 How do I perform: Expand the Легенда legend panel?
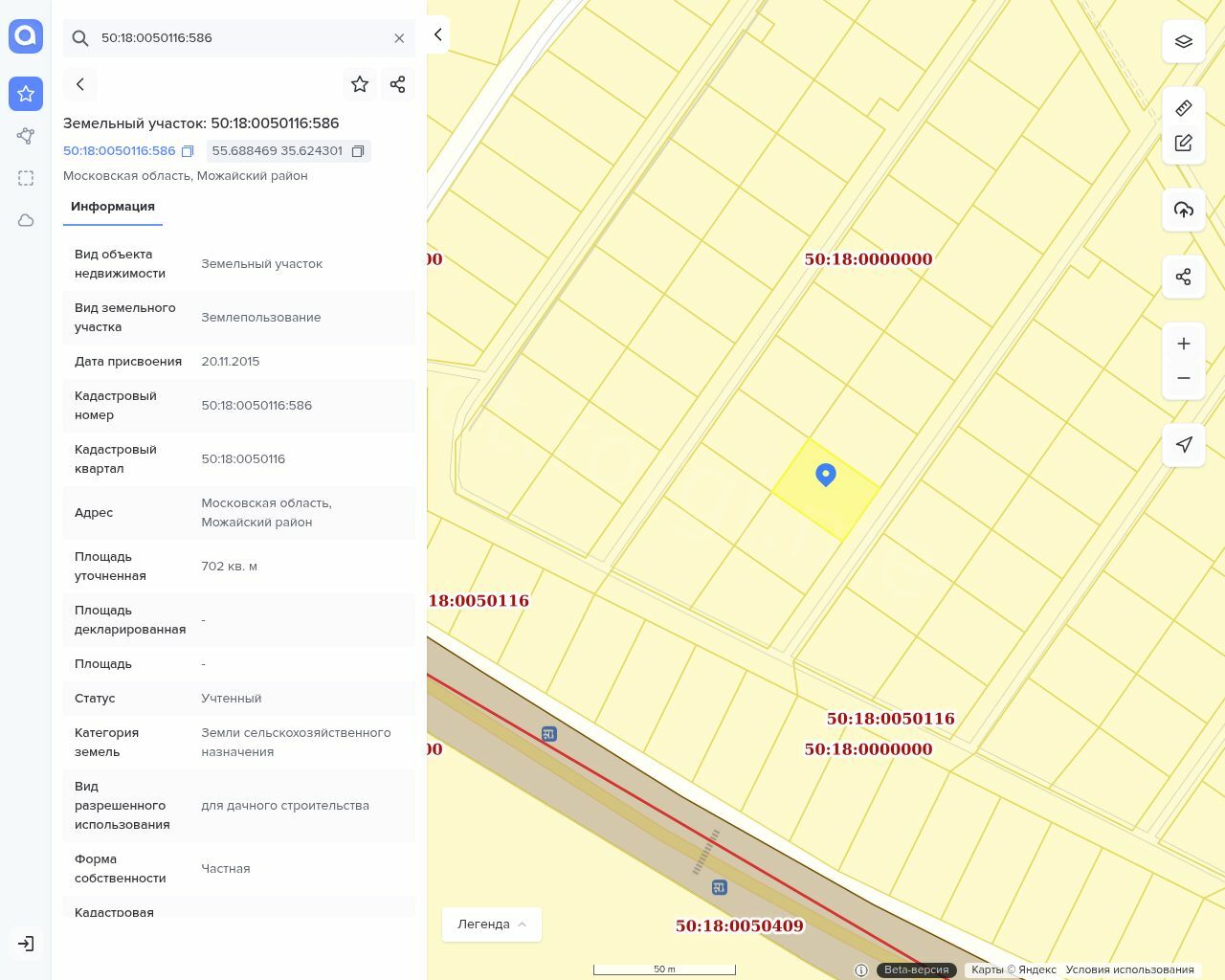[x=491, y=924]
